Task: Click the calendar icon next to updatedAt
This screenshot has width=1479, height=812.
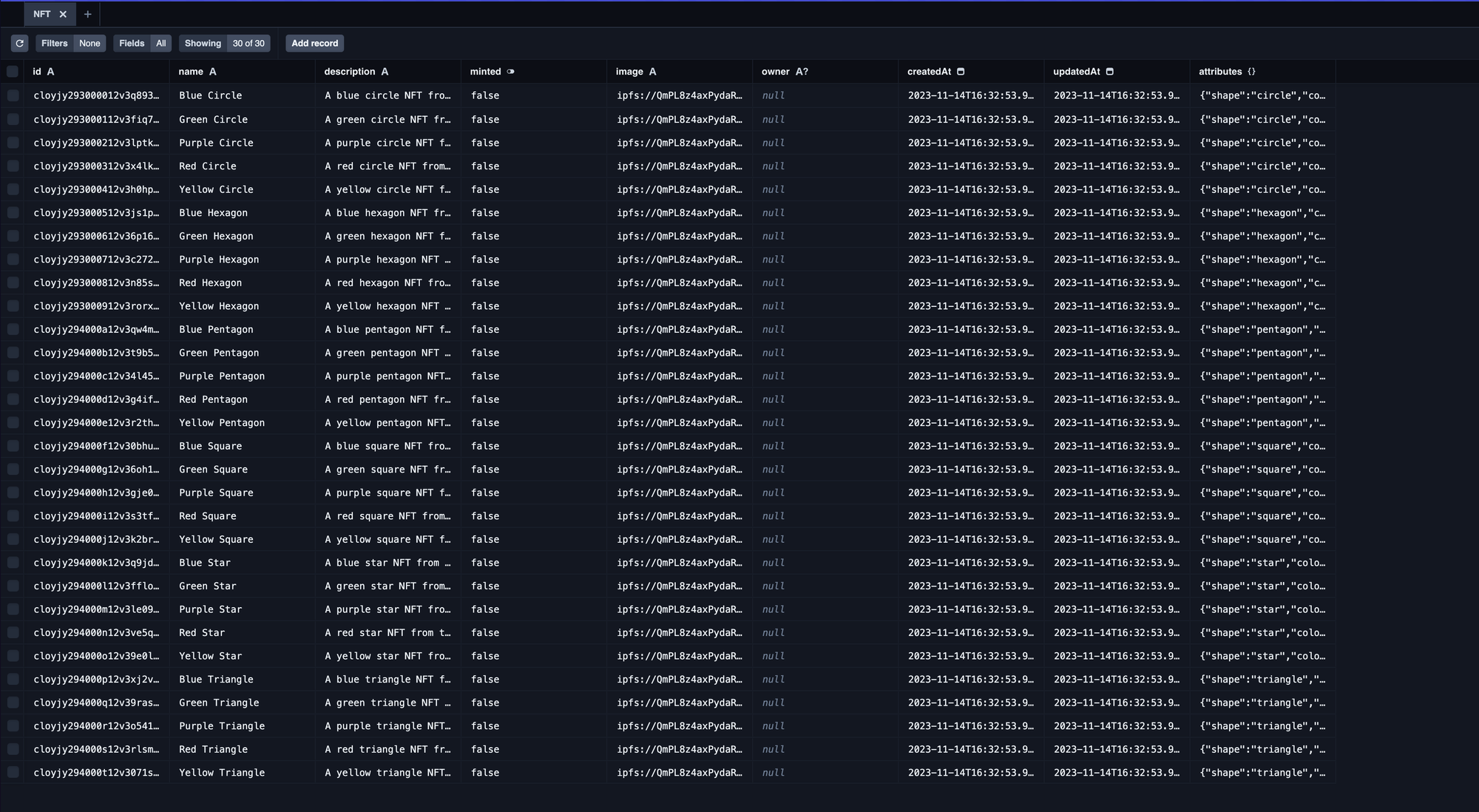Action: pos(1110,72)
